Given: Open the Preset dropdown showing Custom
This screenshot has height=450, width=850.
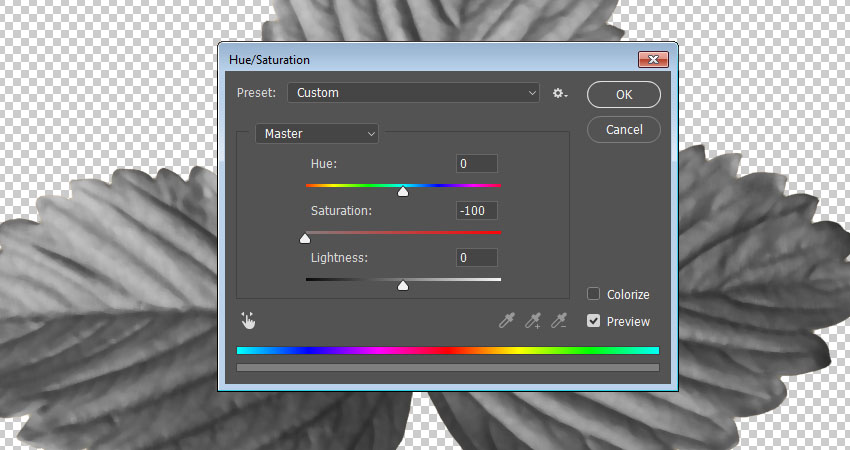Looking at the screenshot, I should 413,93.
